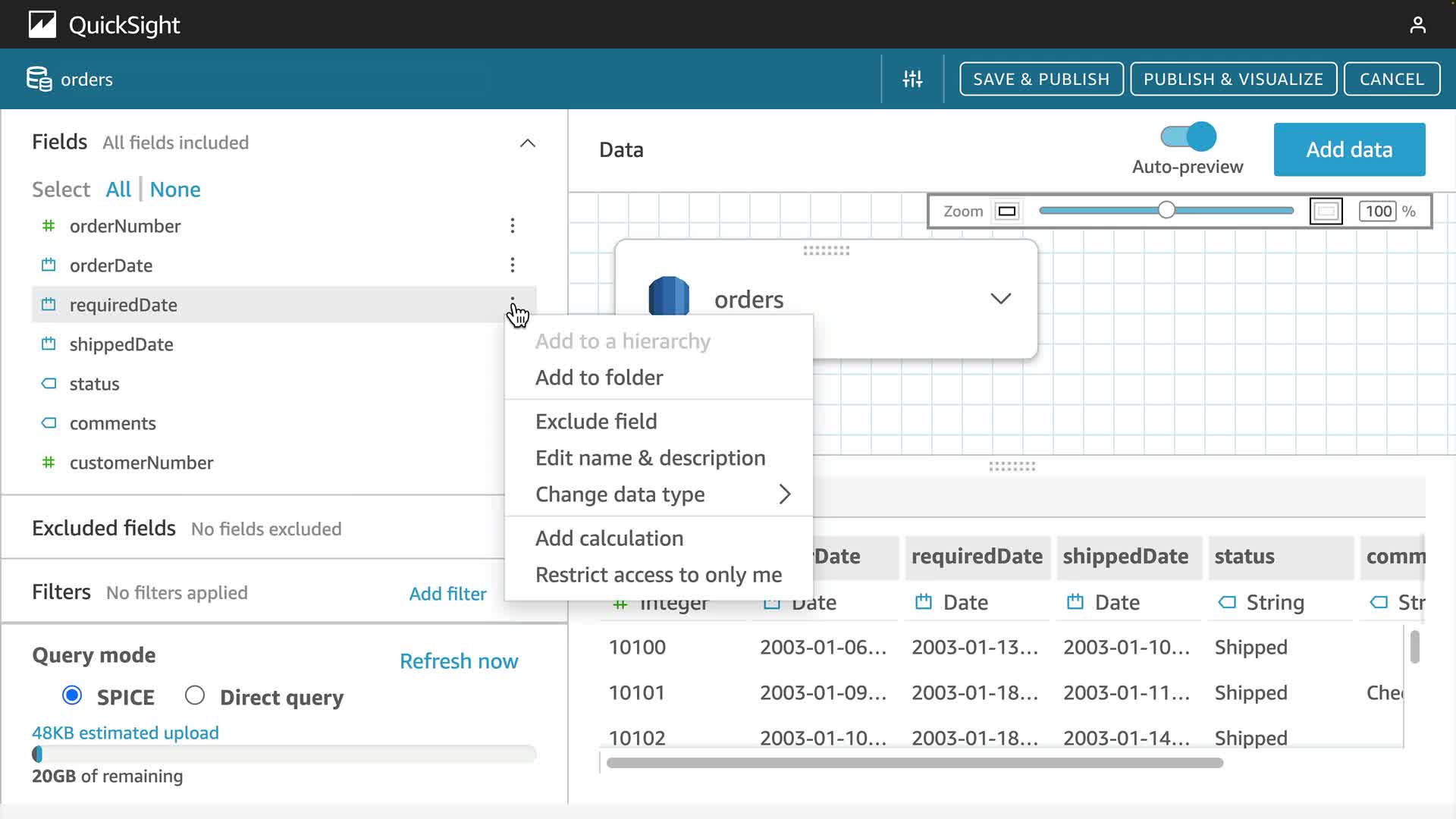Viewport: 1456px width, 819px height.
Task: Click the user account icon
Action: 1417,25
